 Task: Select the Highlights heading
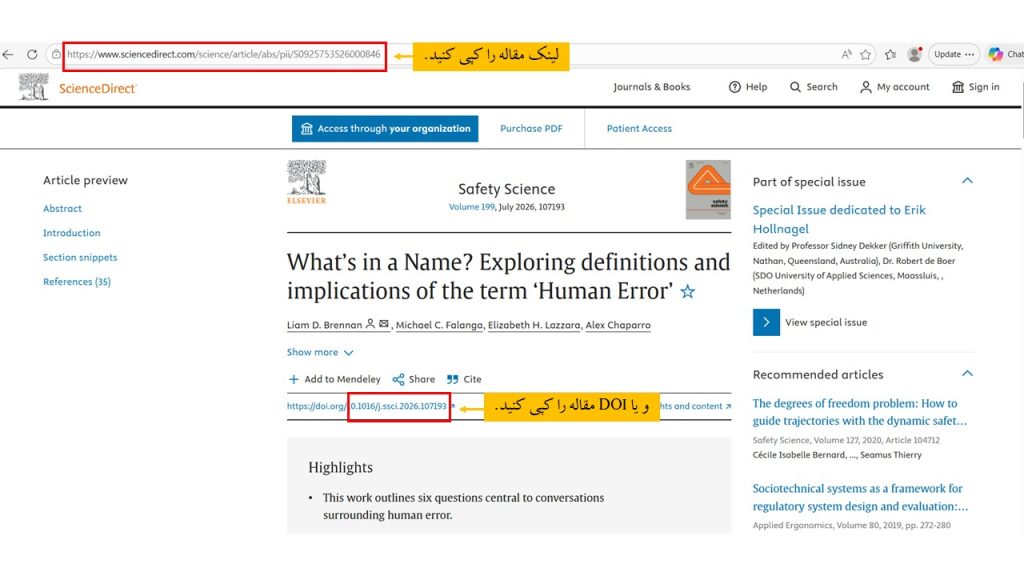[340, 468]
